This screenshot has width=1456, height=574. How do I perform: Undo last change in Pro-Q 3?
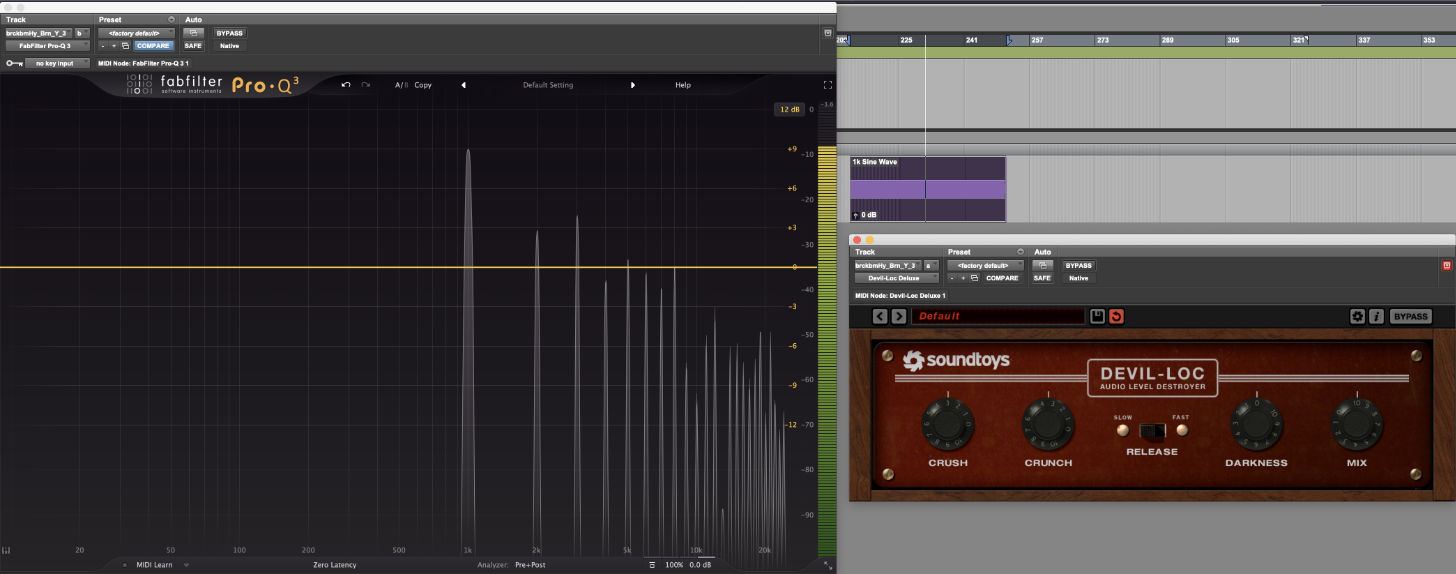[x=346, y=85]
